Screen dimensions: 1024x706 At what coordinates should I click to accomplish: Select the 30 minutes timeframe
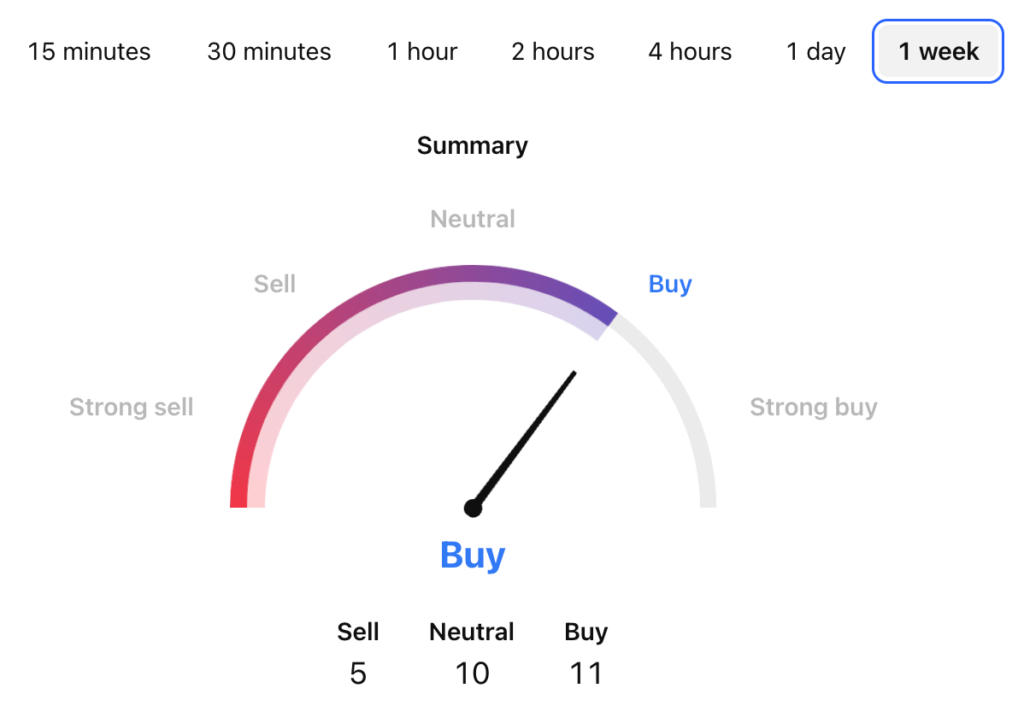[268, 51]
